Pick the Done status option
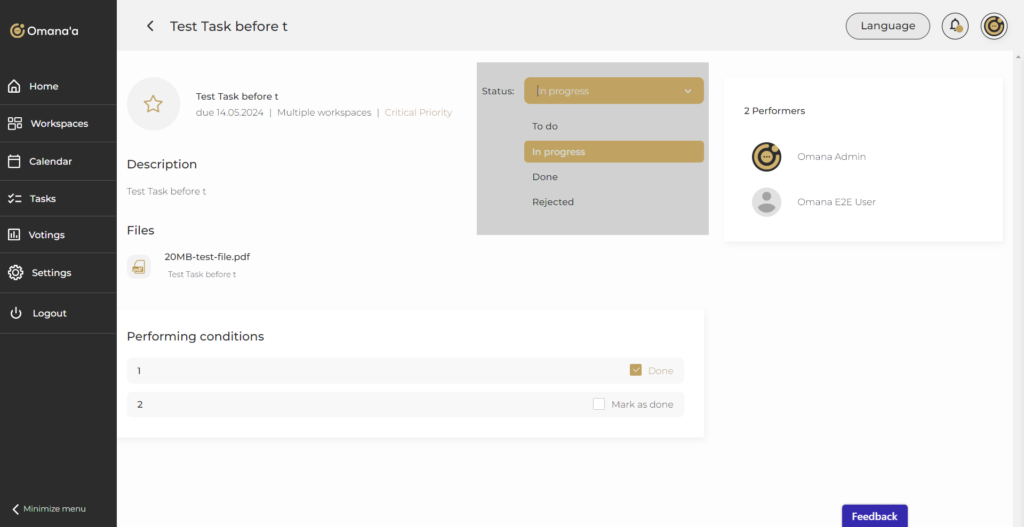Viewport: 1024px width, 527px height. (545, 177)
